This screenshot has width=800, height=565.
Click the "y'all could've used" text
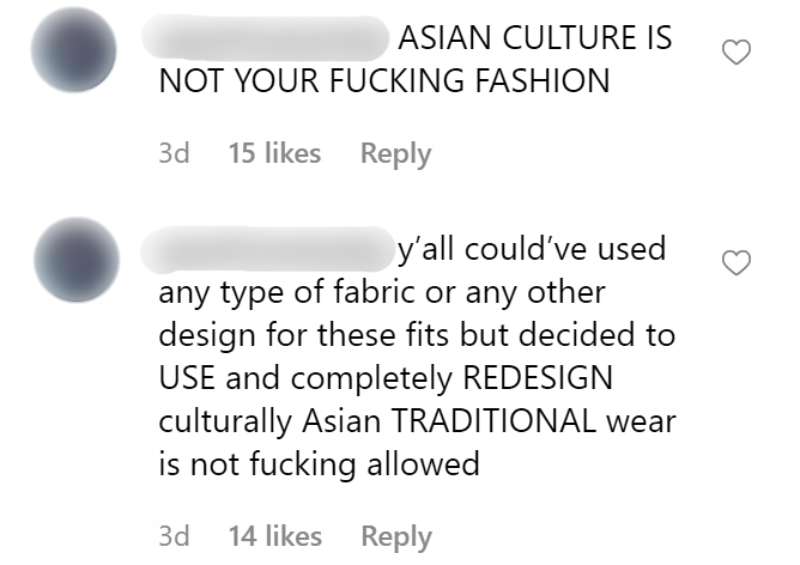[x=532, y=250]
